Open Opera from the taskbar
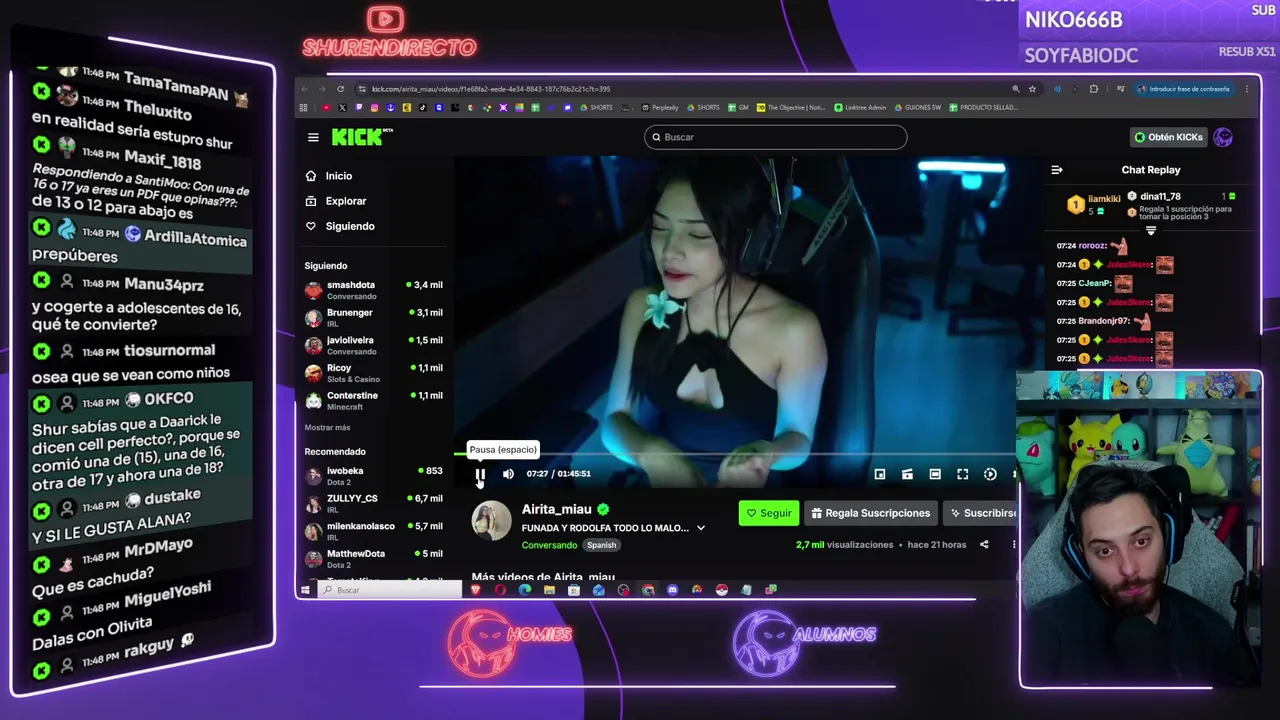This screenshot has height=720, width=1280. pyautogui.click(x=500, y=590)
